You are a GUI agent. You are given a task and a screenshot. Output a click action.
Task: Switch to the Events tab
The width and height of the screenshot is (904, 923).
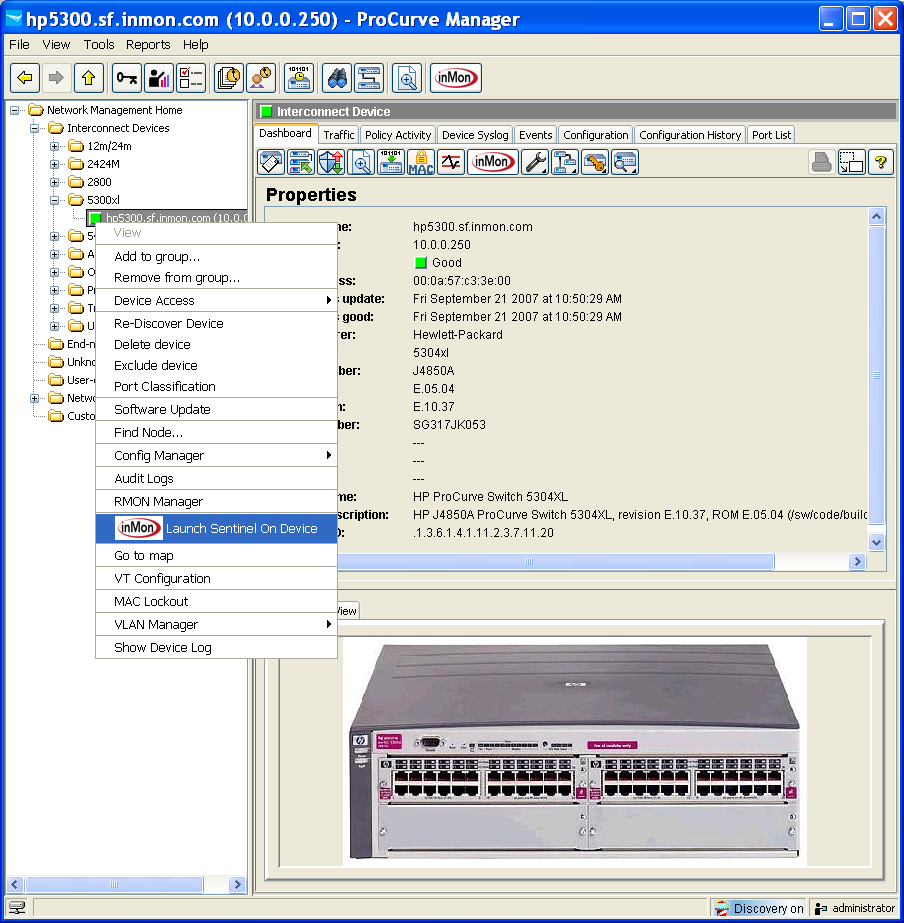tap(536, 135)
